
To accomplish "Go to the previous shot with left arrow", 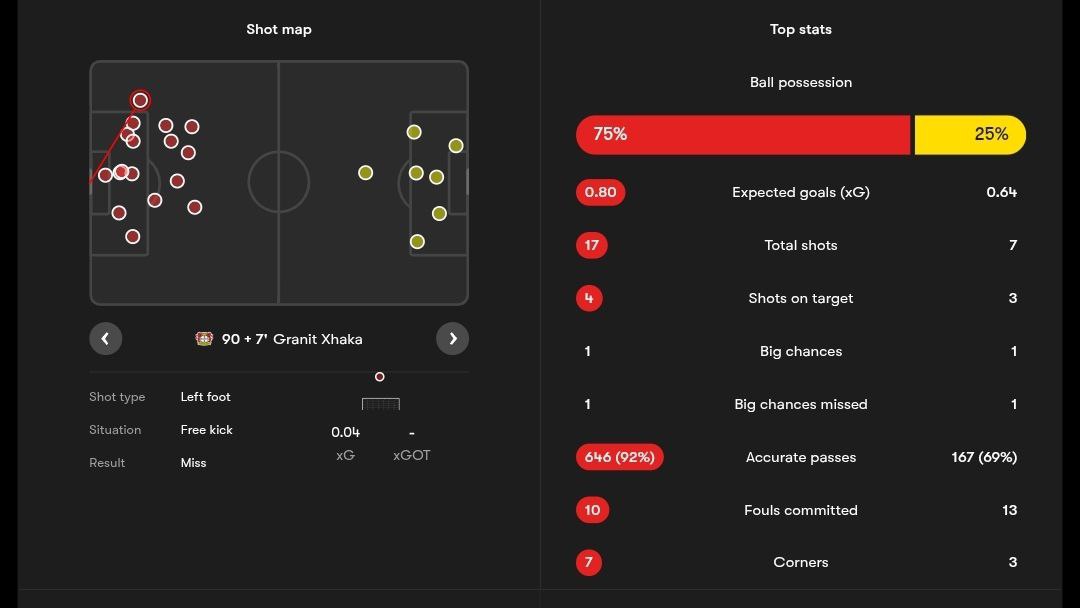I will [105, 339].
